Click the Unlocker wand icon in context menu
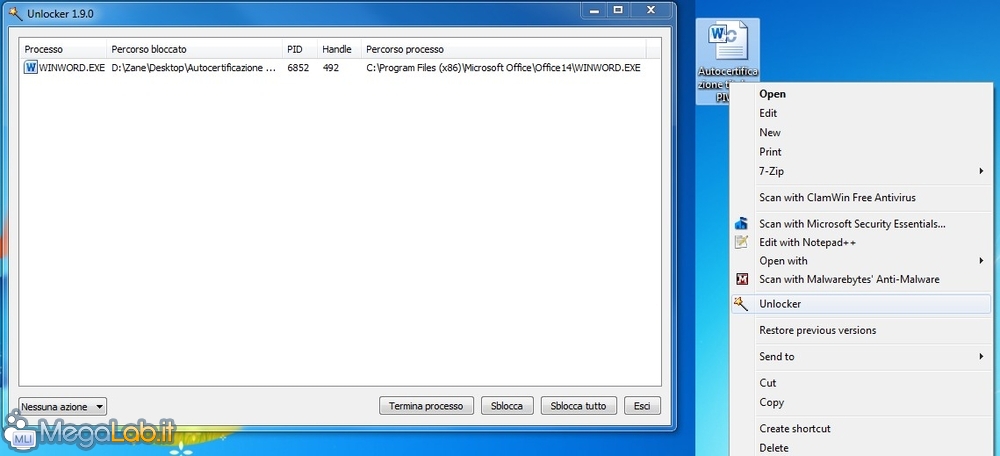Viewport: 1000px width, 456px height. tap(741, 304)
